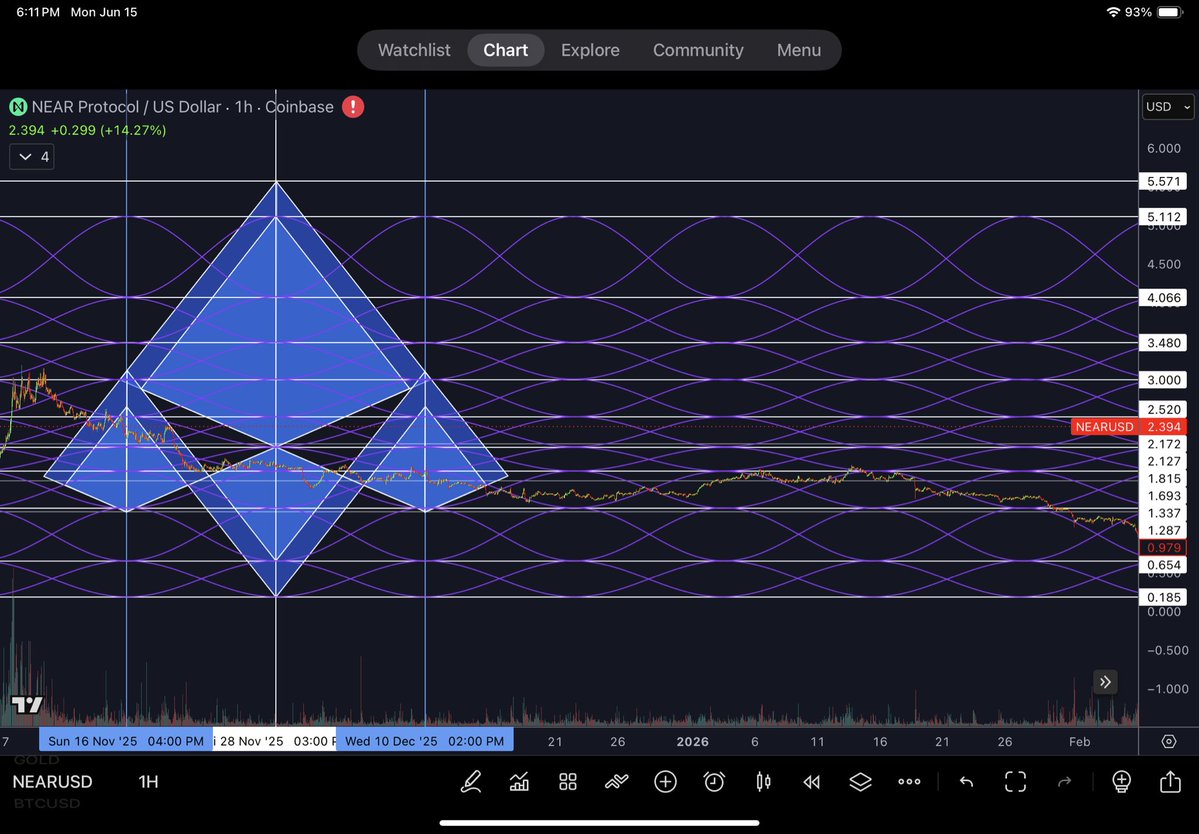Tap the TradingView logo on the chart
The width and height of the screenshot is (1199, 834).
pos(27,705)
